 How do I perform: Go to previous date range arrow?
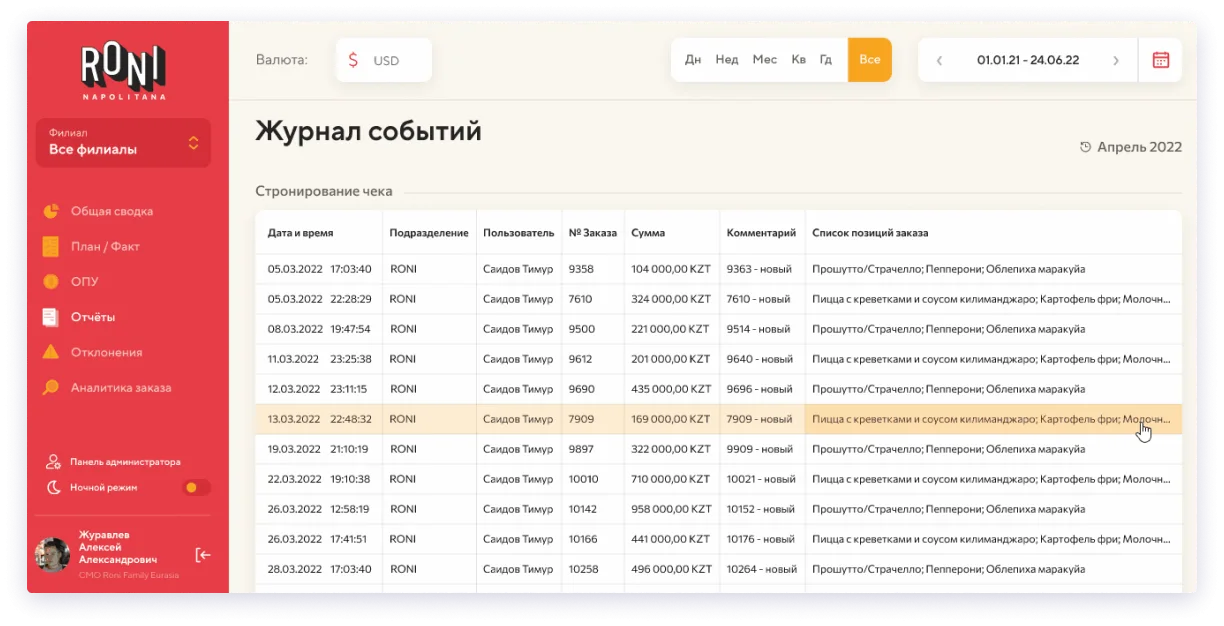pyautogui.click(x=939, y=60)
